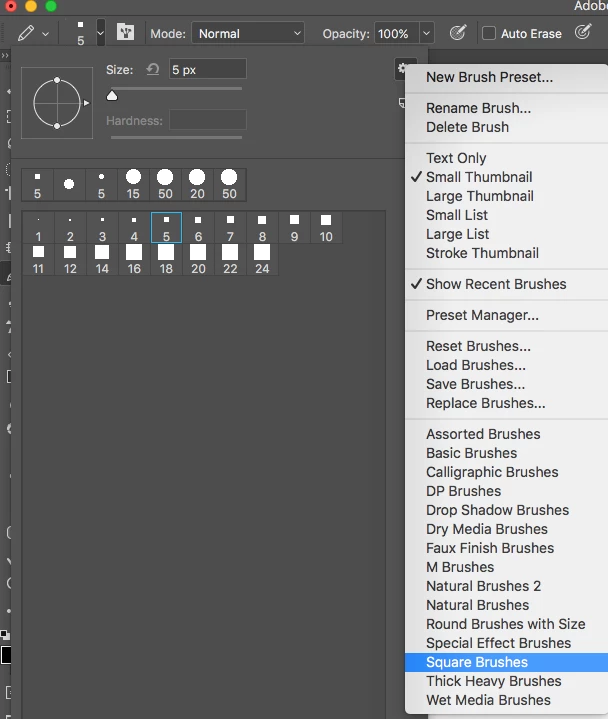Toggle pressure for opacity icon
This screenshot has height=719, width=608.
tap(458, 33)
